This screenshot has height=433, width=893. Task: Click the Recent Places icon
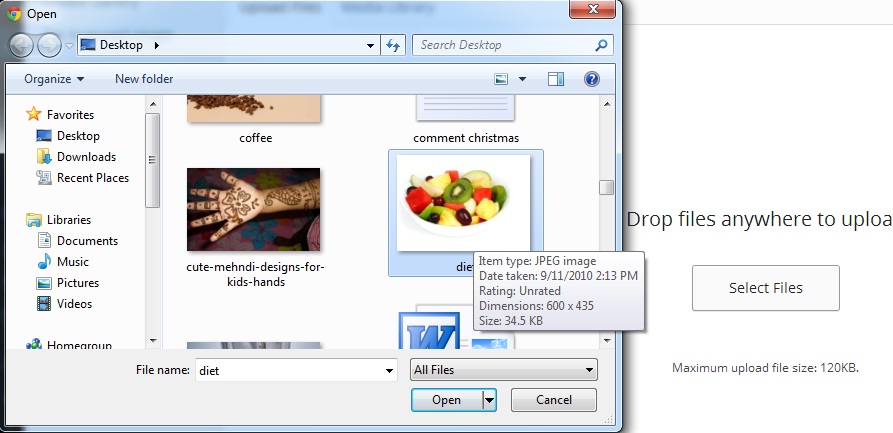[44, 177]
